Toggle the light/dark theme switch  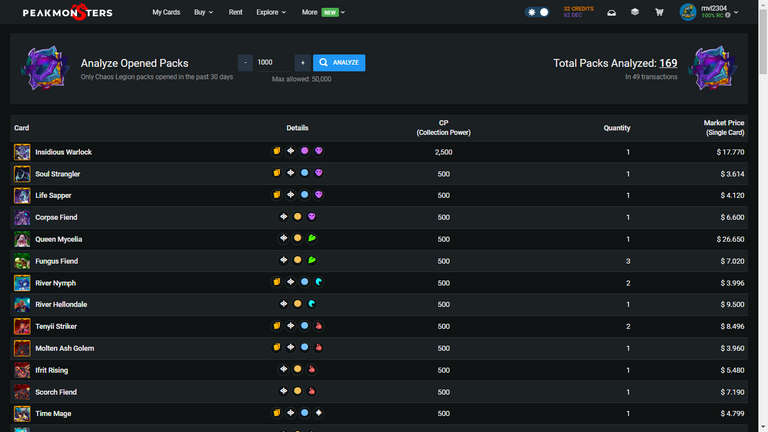pos(537,12)
